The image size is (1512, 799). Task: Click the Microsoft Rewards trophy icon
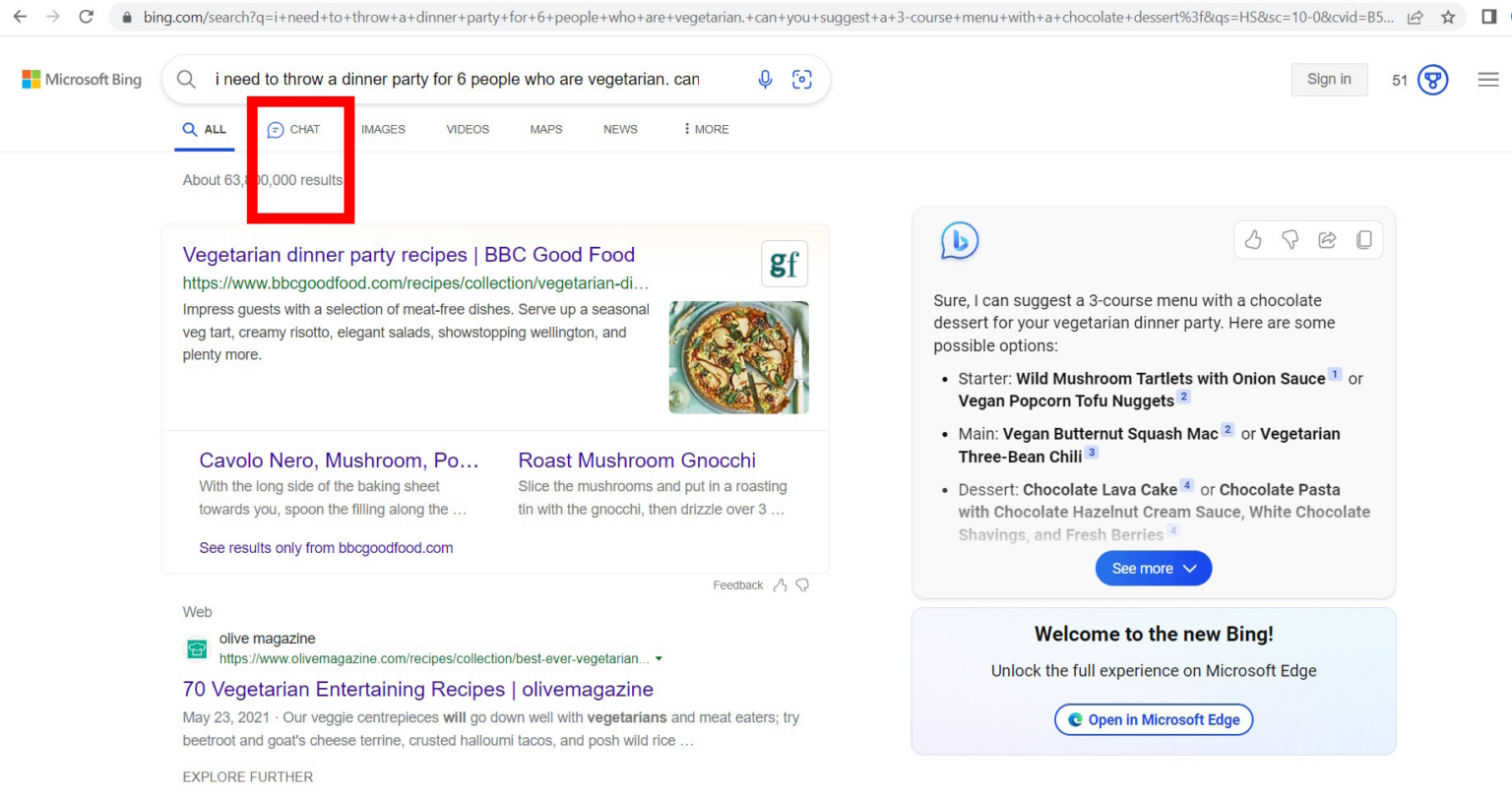[1432, 80]
